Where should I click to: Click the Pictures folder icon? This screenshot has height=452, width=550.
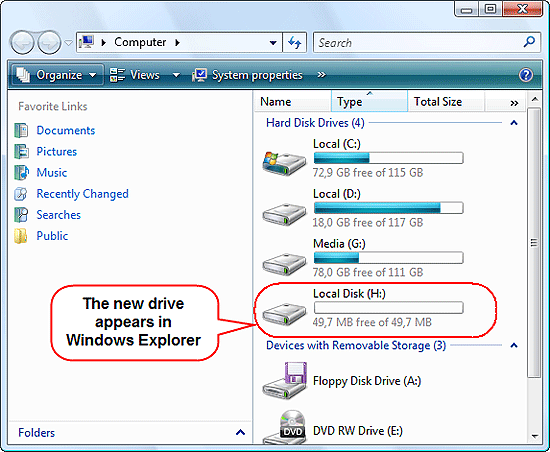(x=21, y=151)
